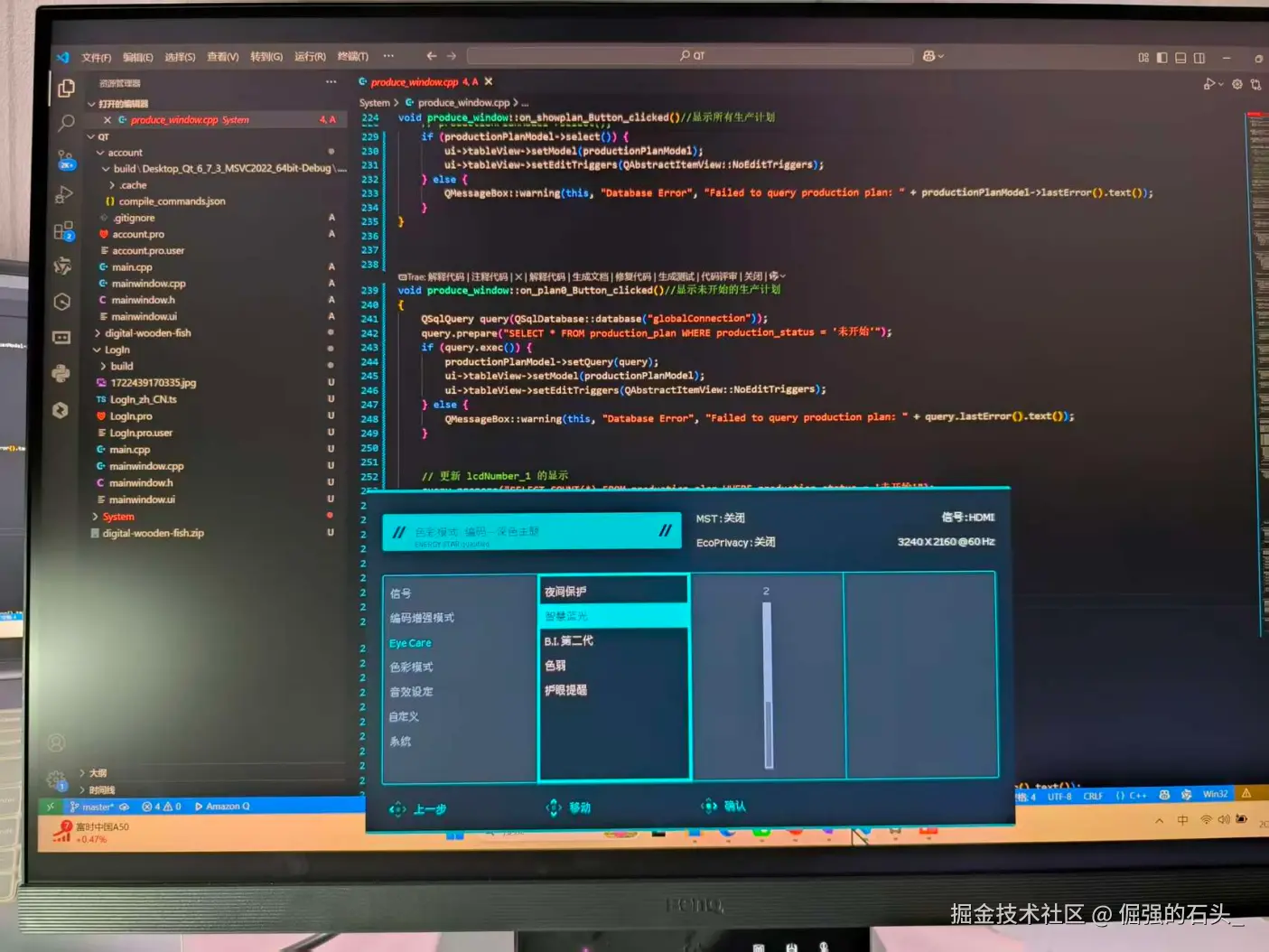1269x952 pixels.
Task: Open the Manage gear icon in activity bar
Action: click(x=56, y=779)
